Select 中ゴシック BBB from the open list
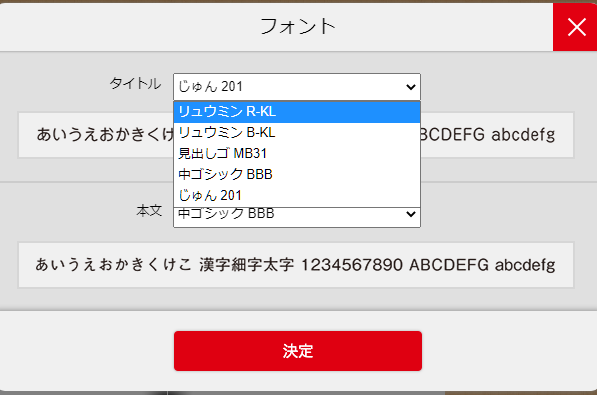 (297, 174)
